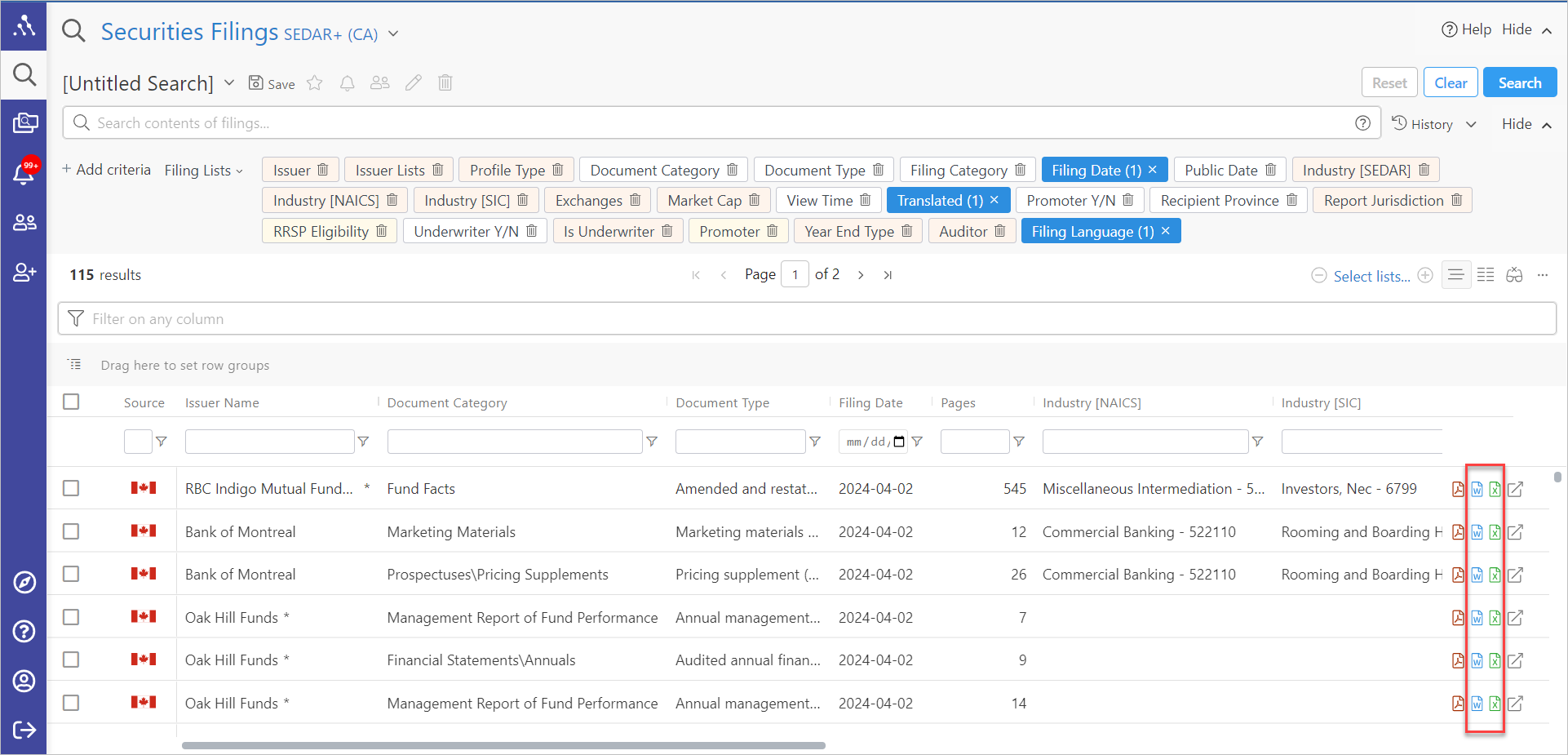The image size is (1568, 755).
Task: Open the help question icon in sidebar
Action: coord(24,632)
